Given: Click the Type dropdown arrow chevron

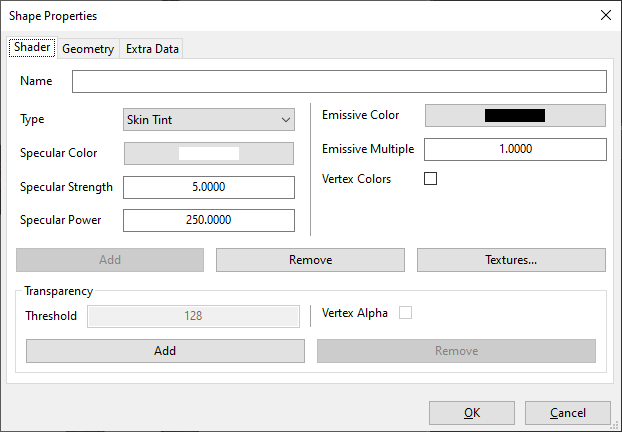Looking at the screenshot, I should pyautogui.click(x=286, y=120).
